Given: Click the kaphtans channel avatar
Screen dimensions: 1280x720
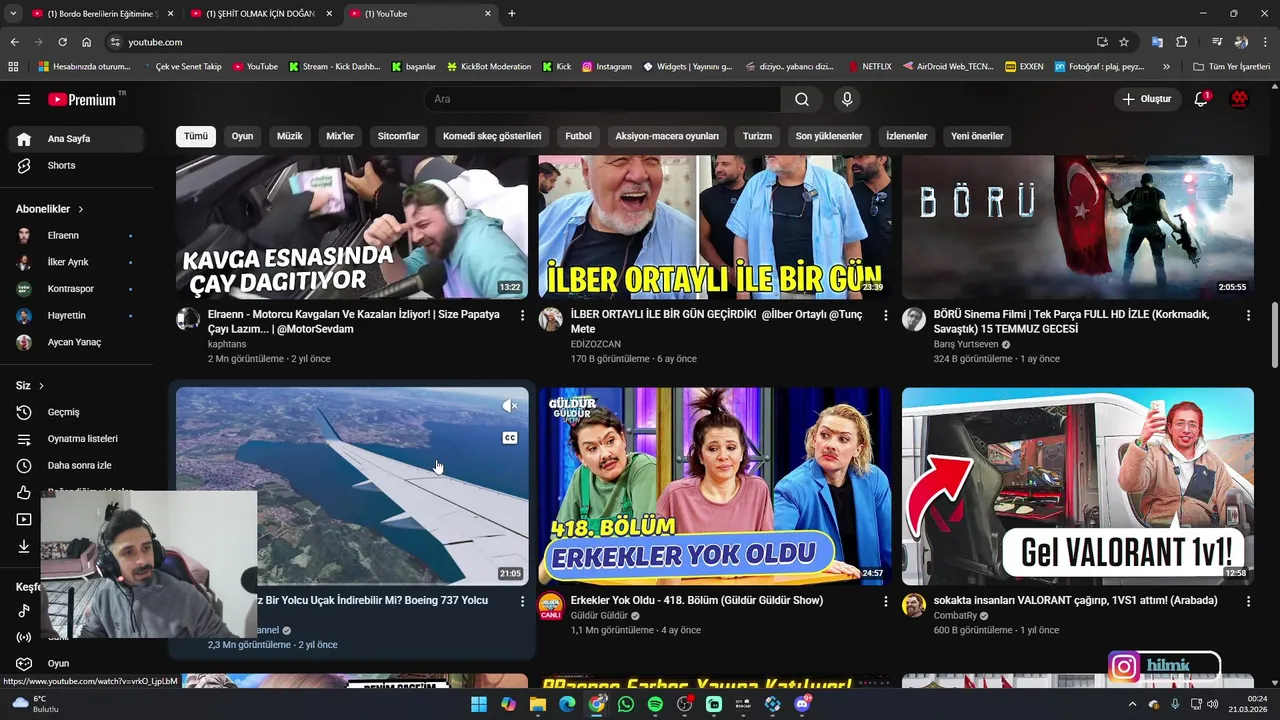Looking at the screenshot, I should coord(188,319).
